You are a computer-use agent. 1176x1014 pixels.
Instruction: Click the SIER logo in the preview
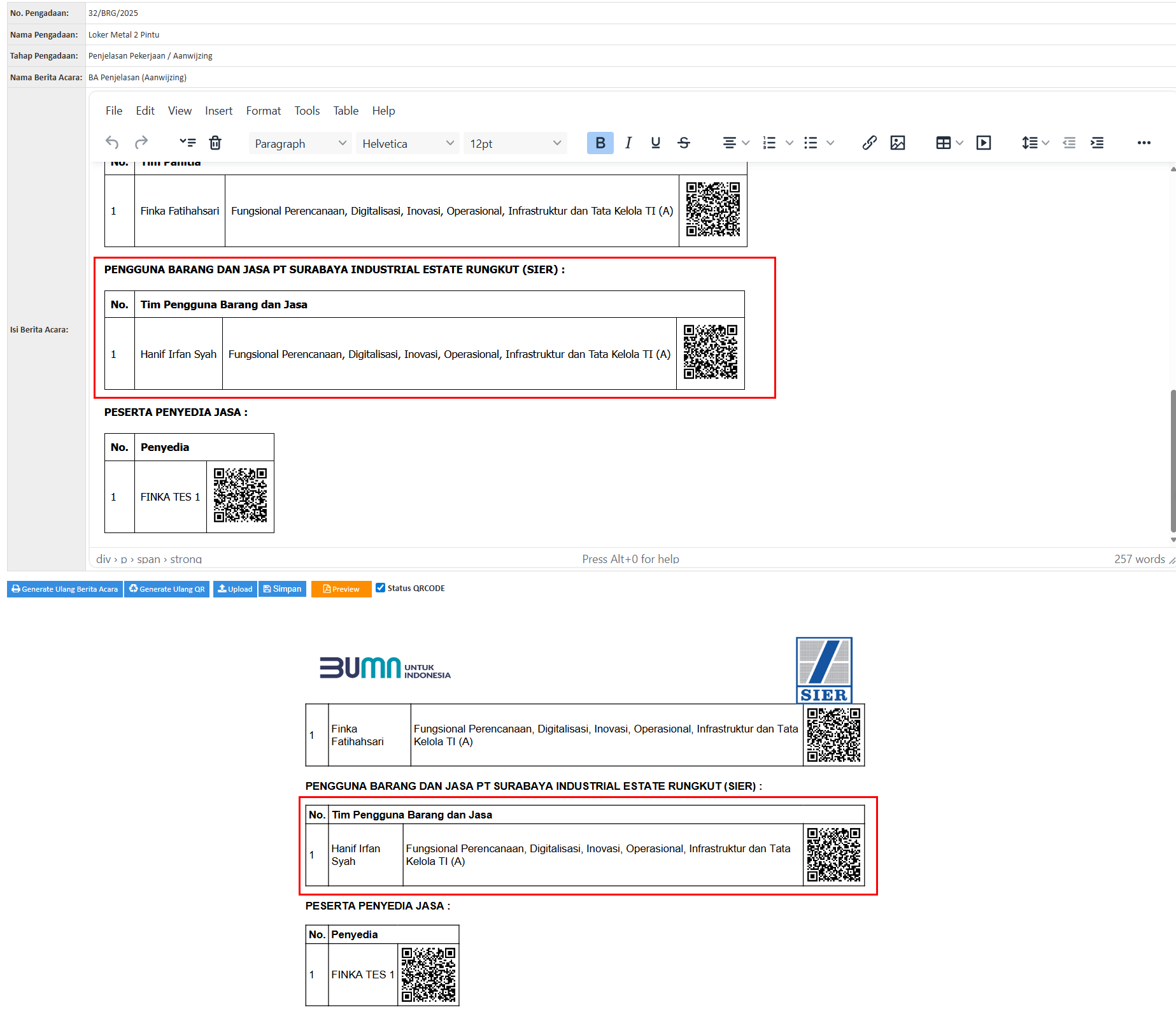(x=824, y=670)
